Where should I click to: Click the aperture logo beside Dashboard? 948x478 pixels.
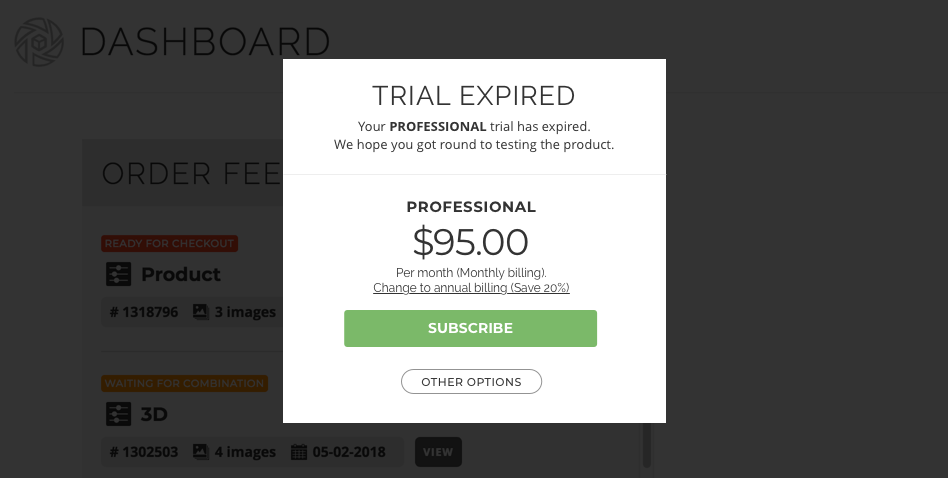(x=39, y=42)
